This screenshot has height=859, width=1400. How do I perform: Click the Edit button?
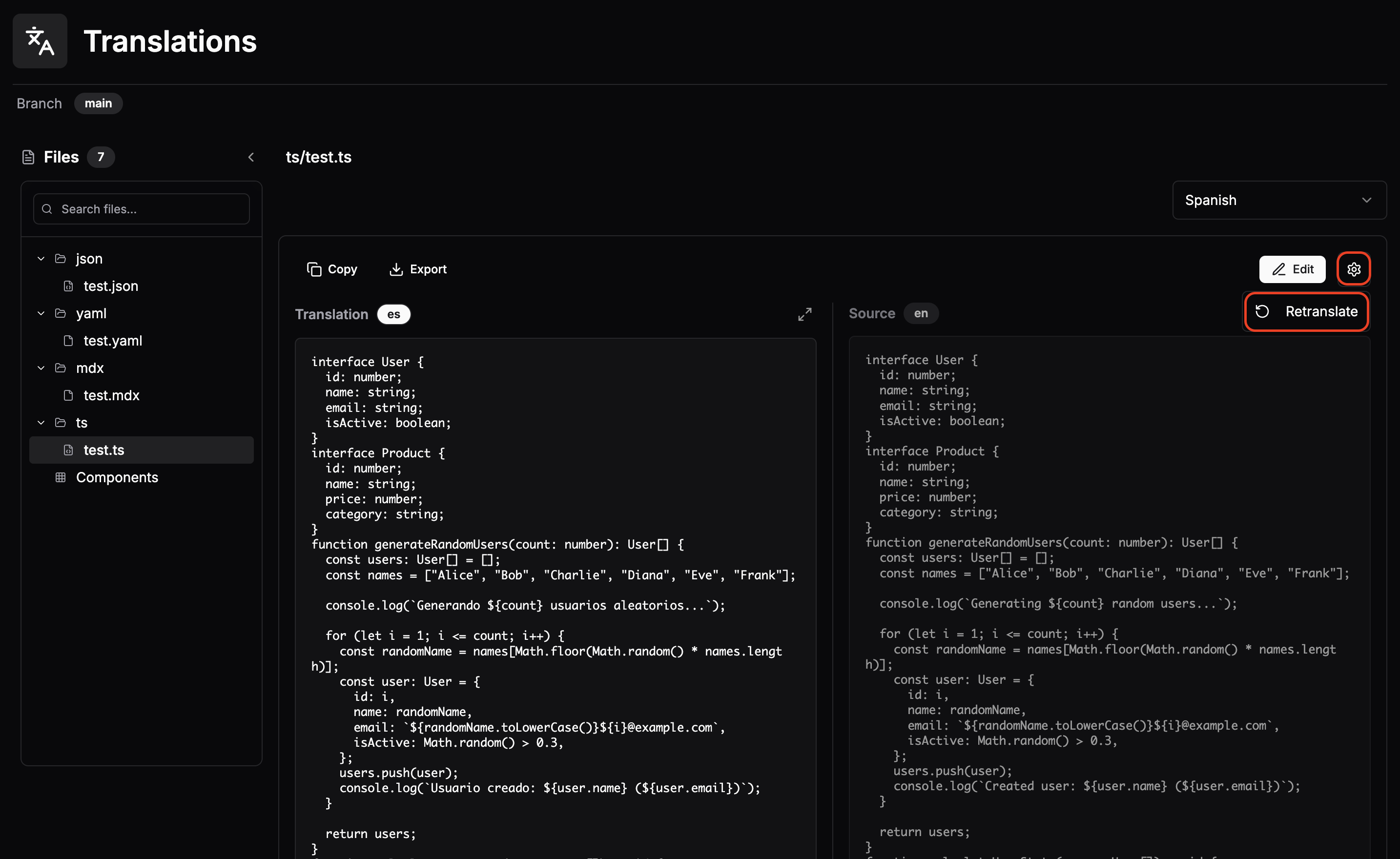(1292, 269)
